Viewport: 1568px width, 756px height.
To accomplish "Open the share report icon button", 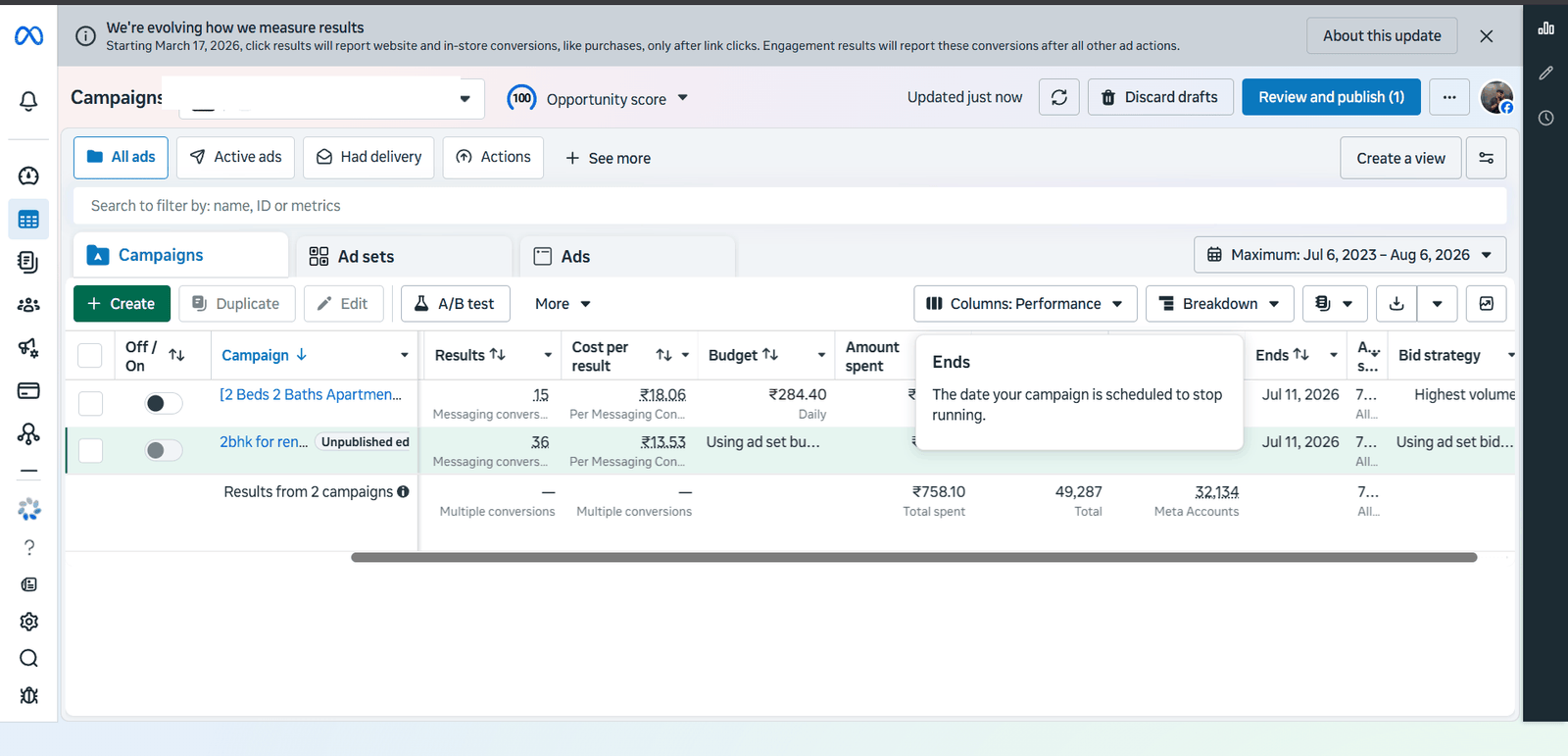I will (1486, 304).
